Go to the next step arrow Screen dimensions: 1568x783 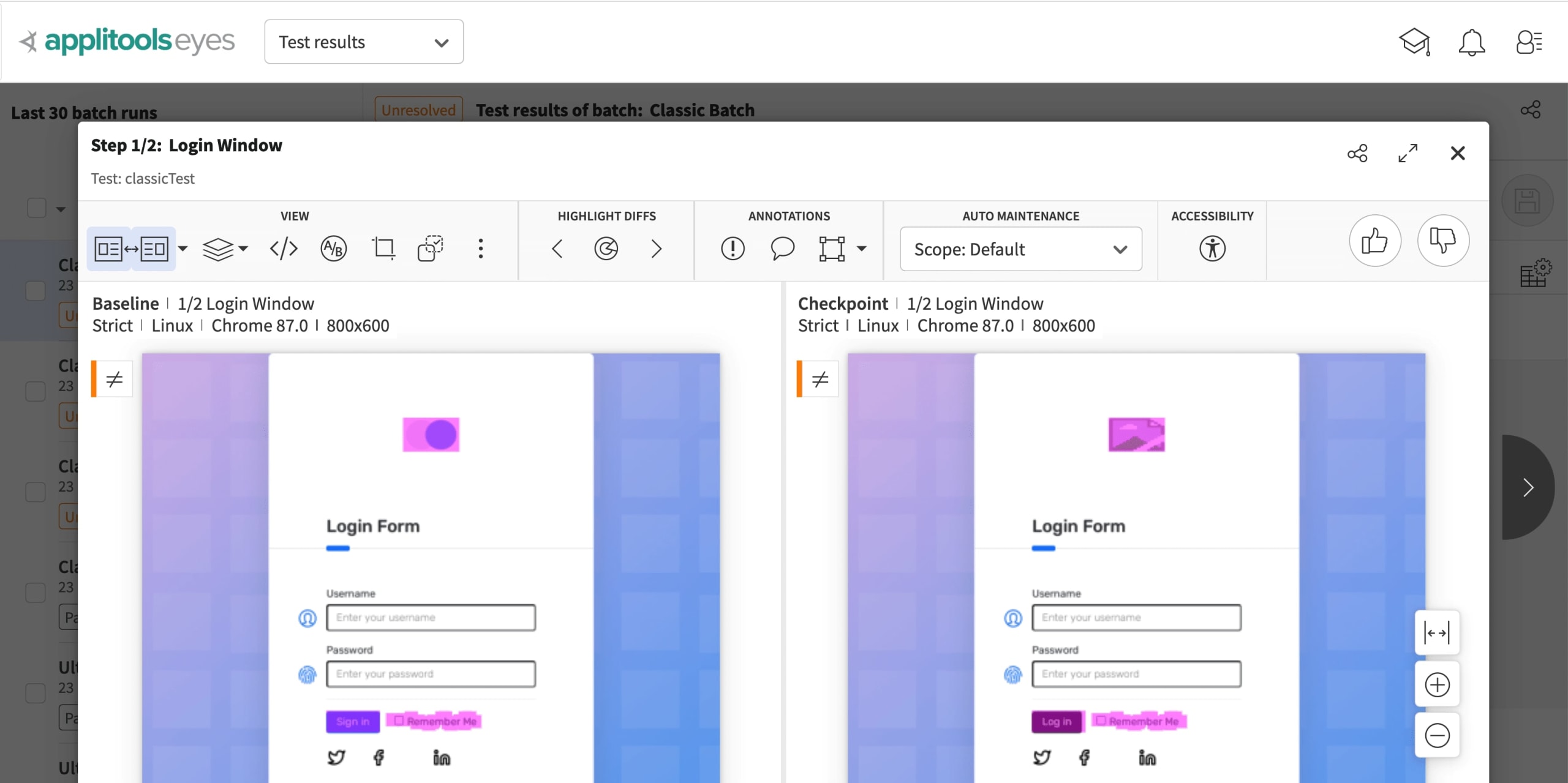coord(1528,487)
